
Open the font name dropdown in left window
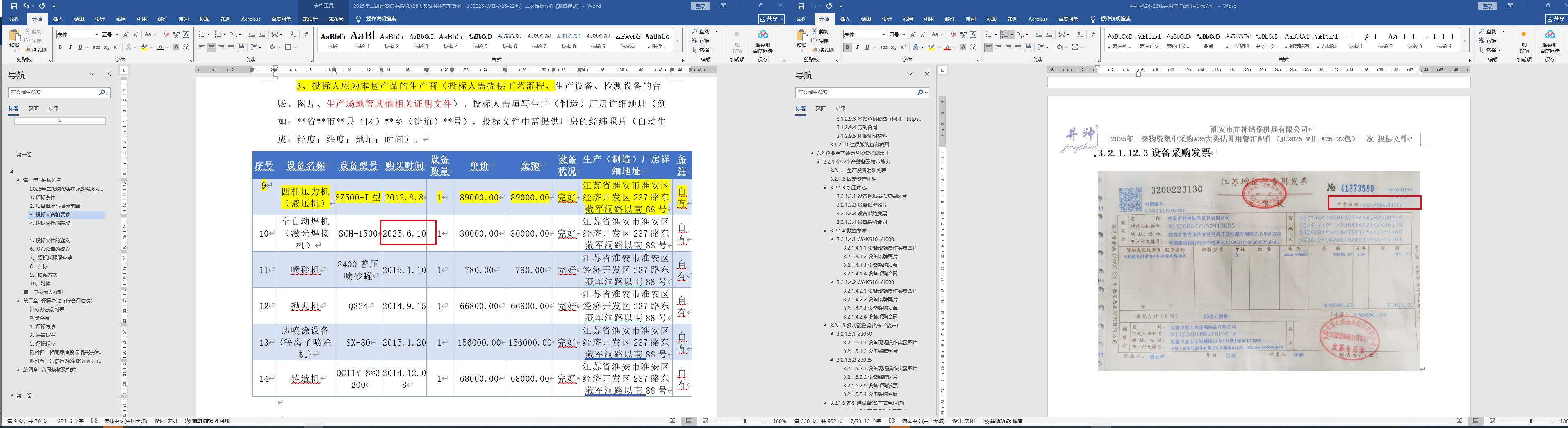tap(96, 35)
